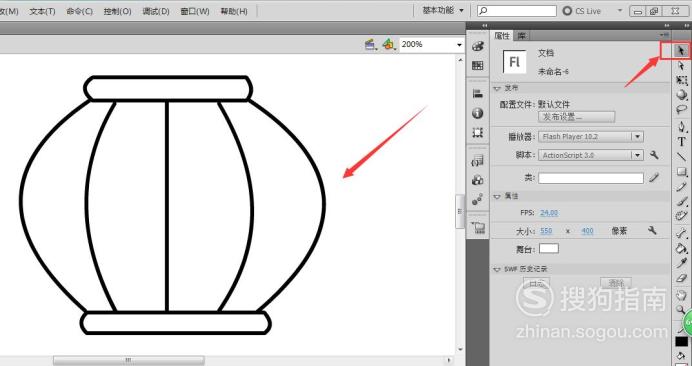692x366 pixels.
Task: Select the Pencil tool
Action: coord(681,187)
